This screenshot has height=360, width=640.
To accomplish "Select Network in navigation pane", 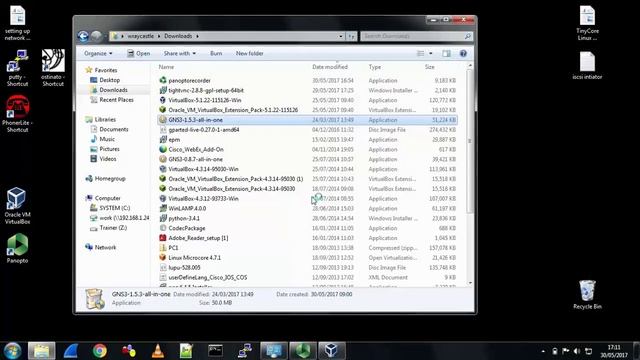I will 101,247.
